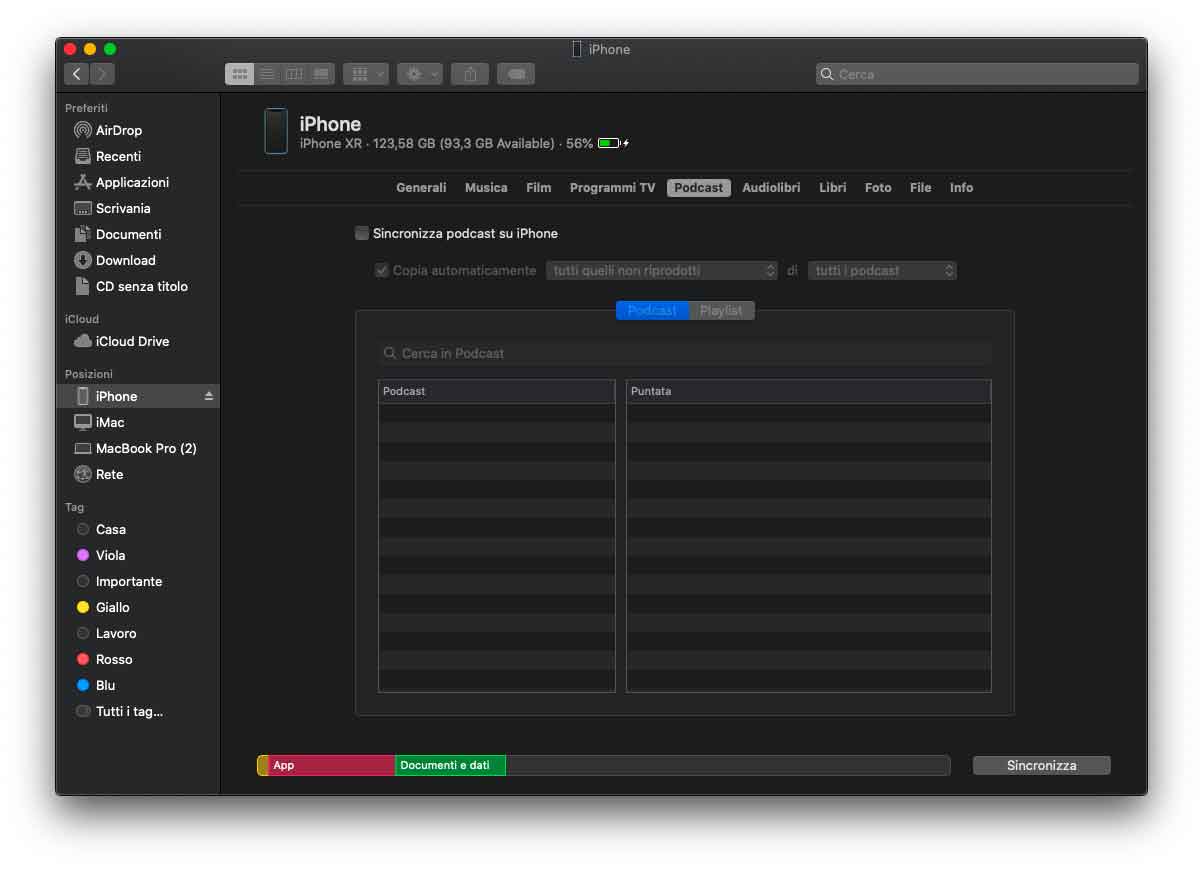Open the group-by arrangement dropdown

coord(365,74)
